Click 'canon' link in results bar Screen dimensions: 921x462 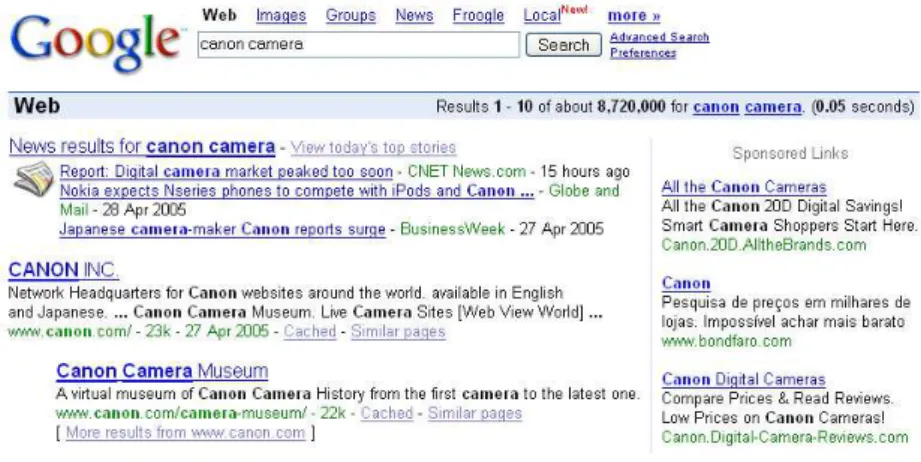(x=716, y=107)
